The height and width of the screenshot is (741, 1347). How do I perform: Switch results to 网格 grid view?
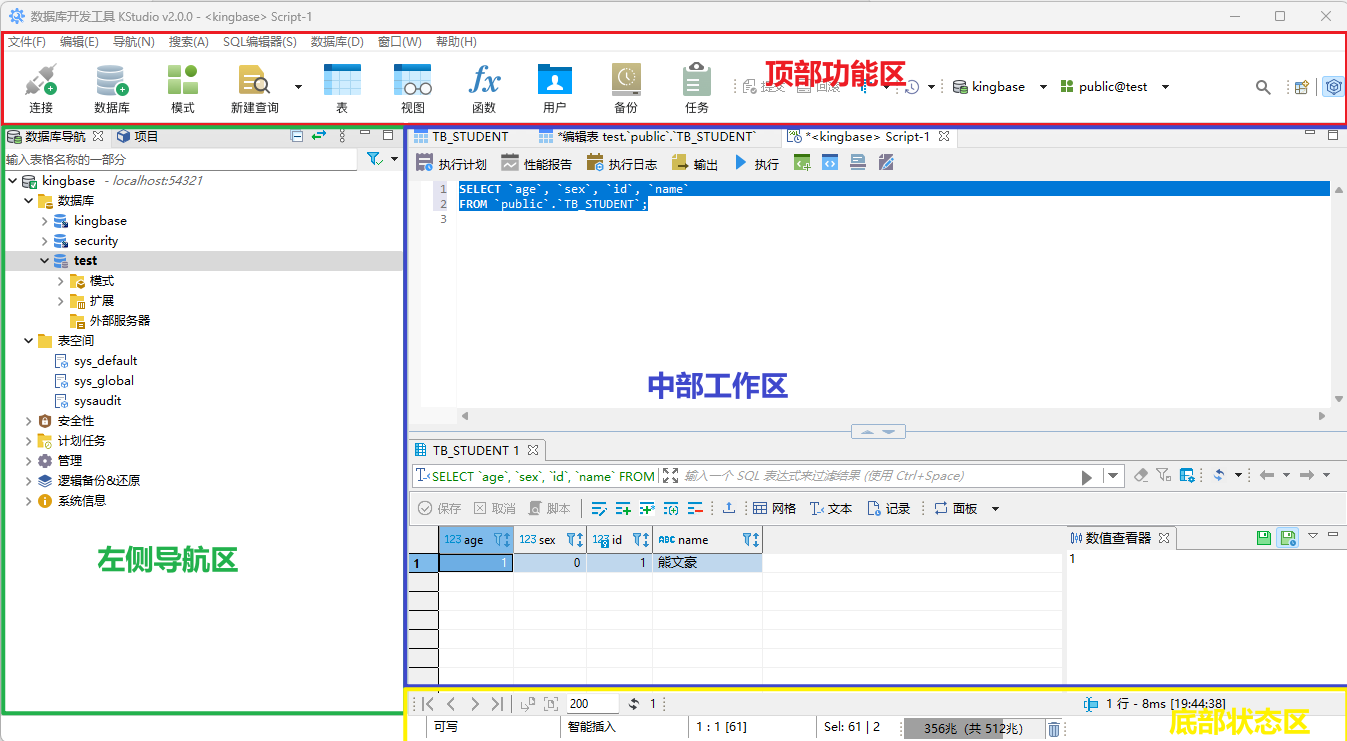click(x=774, y=508)
